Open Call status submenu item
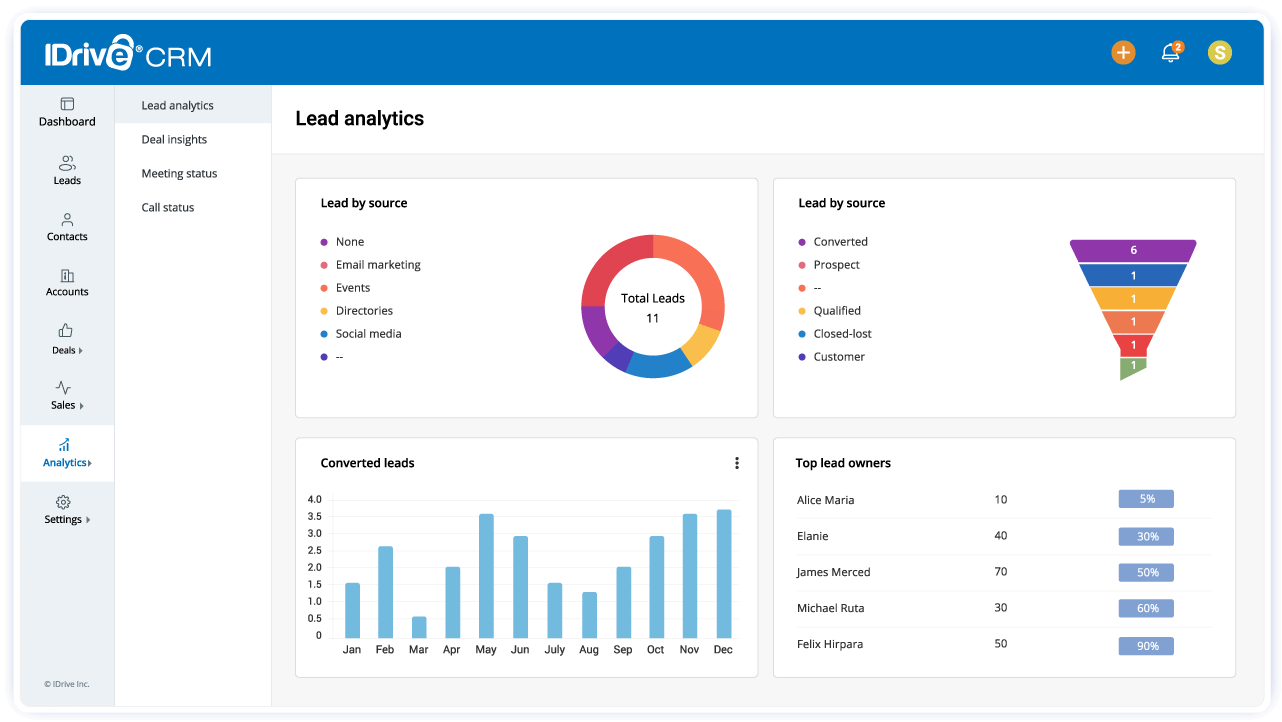Image resolution: width=1282 pixels, height=722 pixels. click(168, 207)
